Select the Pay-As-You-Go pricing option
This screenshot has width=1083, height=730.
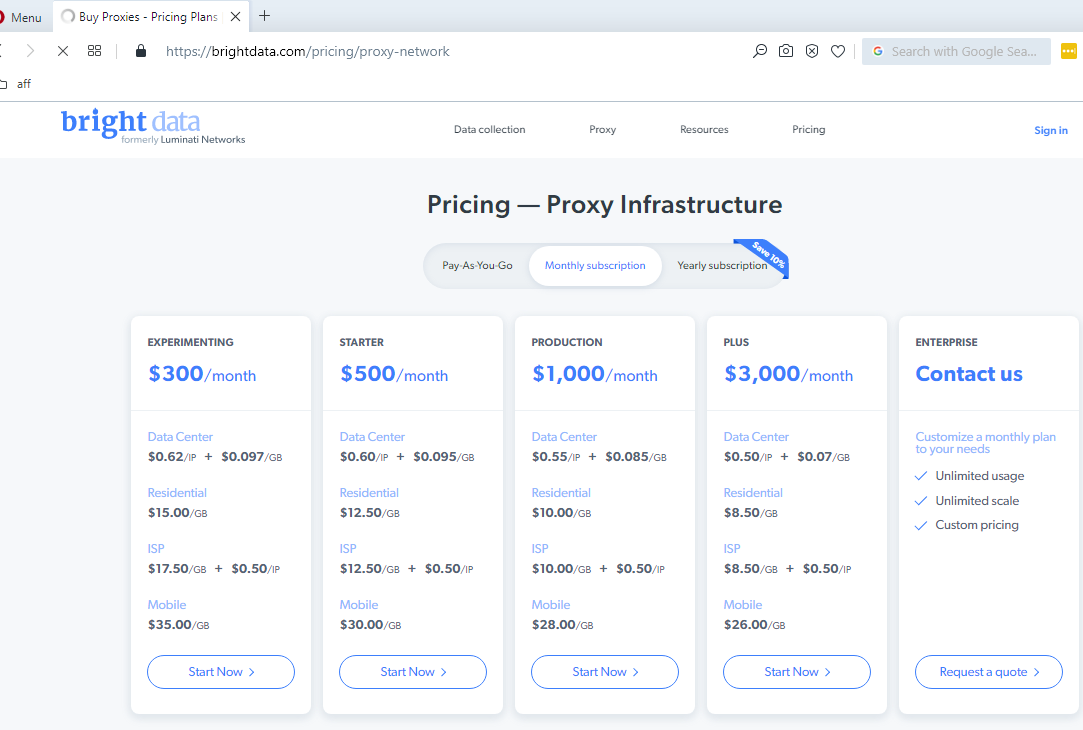click(477, 266)
